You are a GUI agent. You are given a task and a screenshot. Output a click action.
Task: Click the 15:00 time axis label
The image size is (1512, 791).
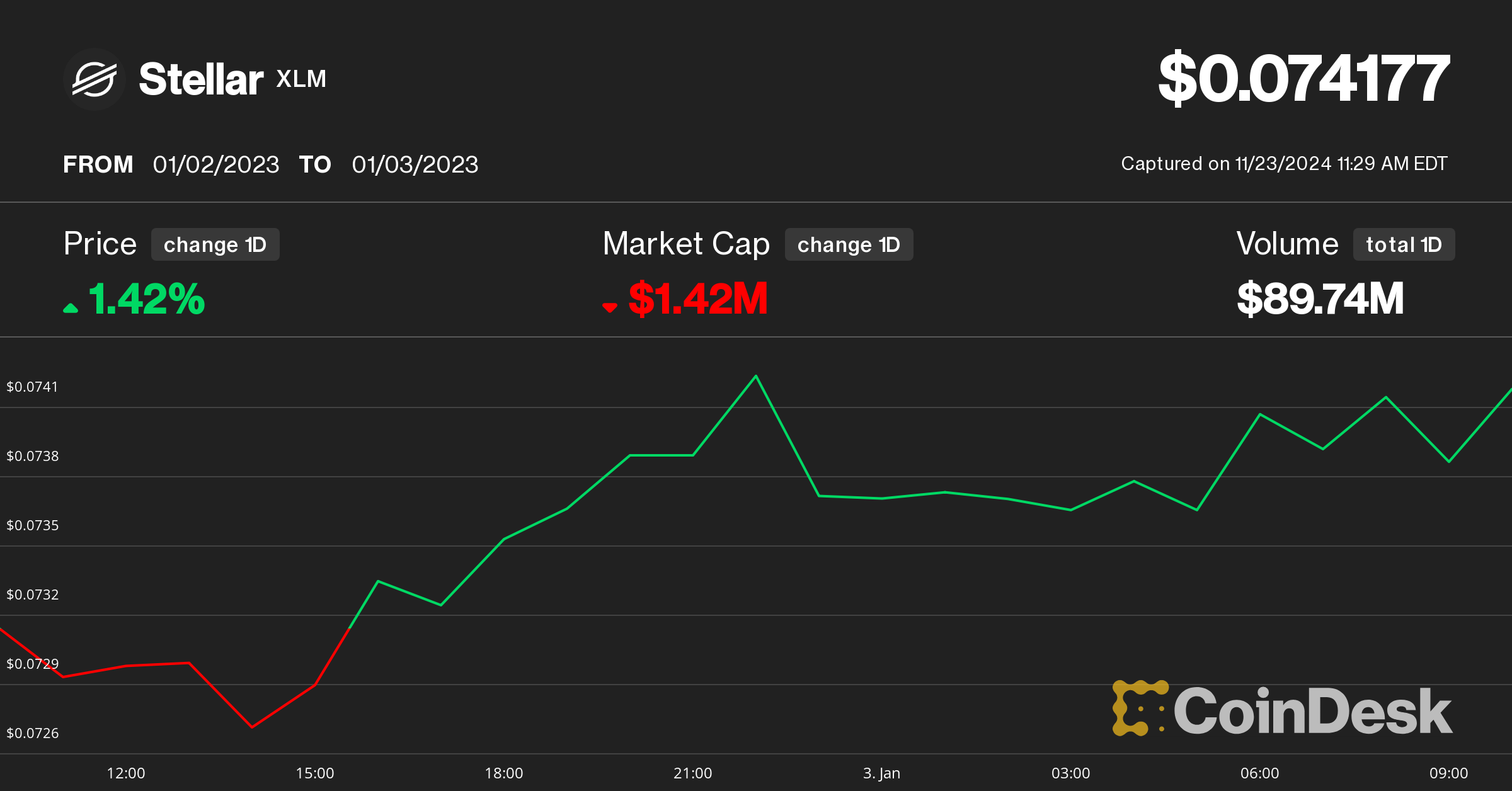[x=315, y=773]
